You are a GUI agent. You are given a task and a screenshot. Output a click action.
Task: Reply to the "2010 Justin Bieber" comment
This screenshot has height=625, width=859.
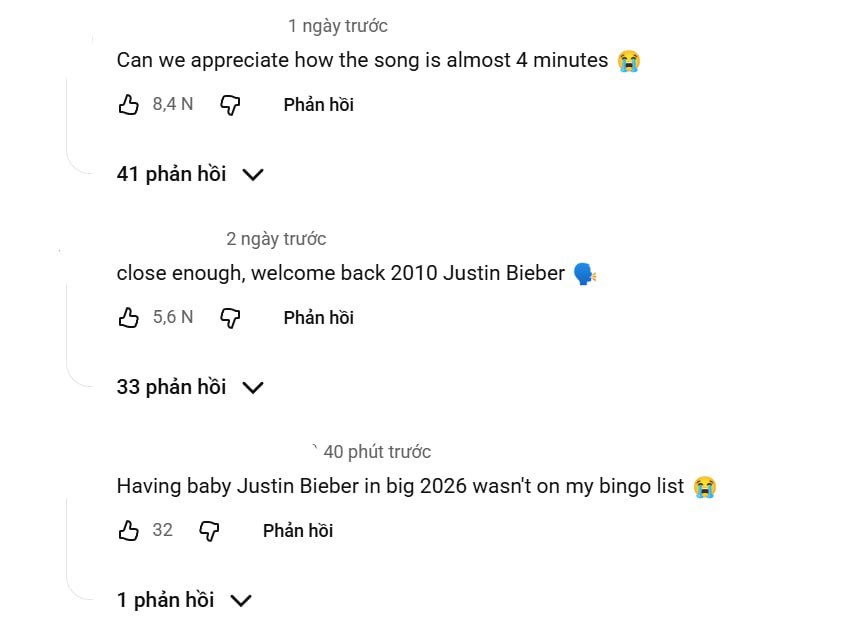[318, 317]
